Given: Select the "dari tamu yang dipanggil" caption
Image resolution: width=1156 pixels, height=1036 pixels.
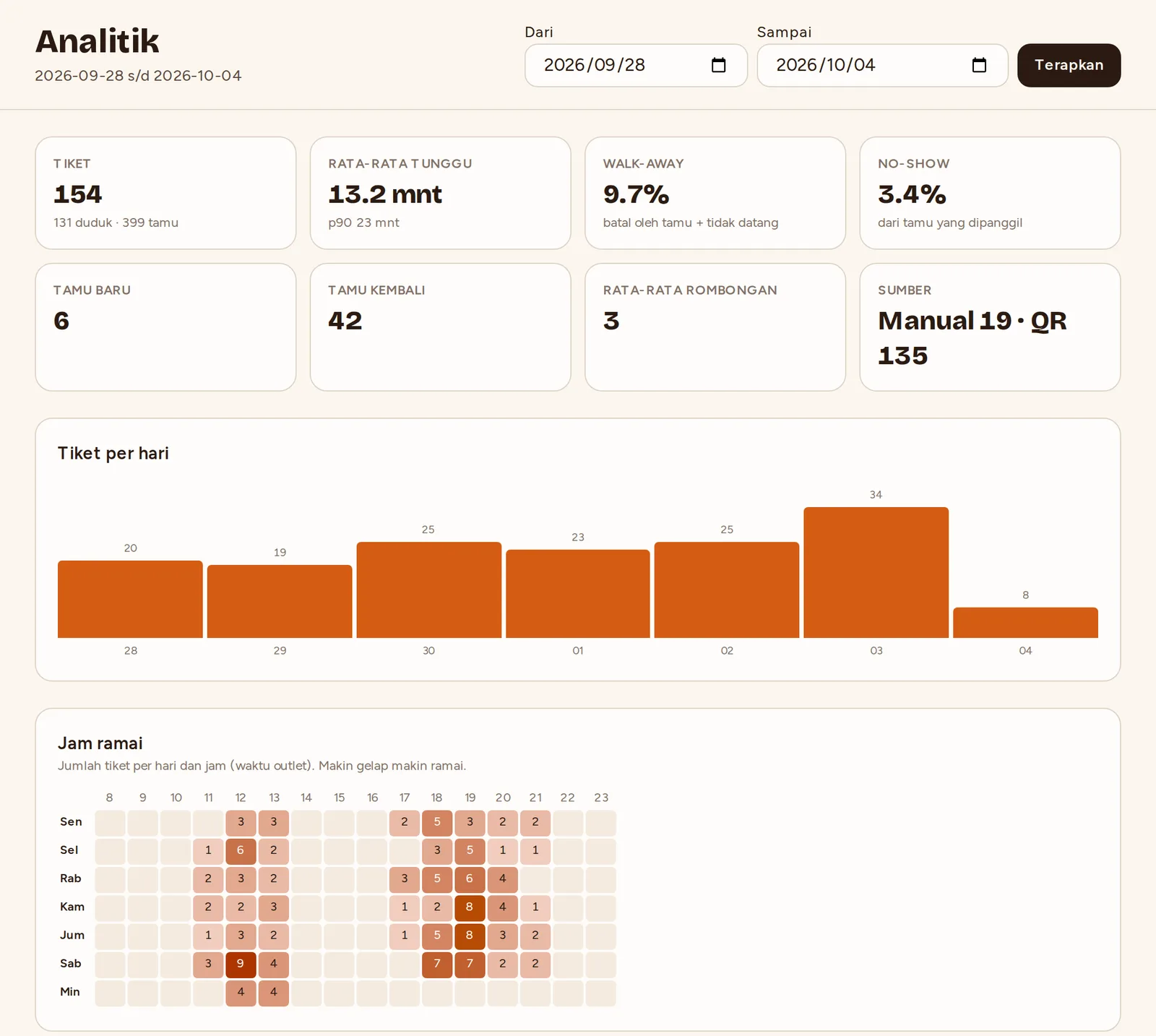Looking at the screenshot, I should click(950, 223).
